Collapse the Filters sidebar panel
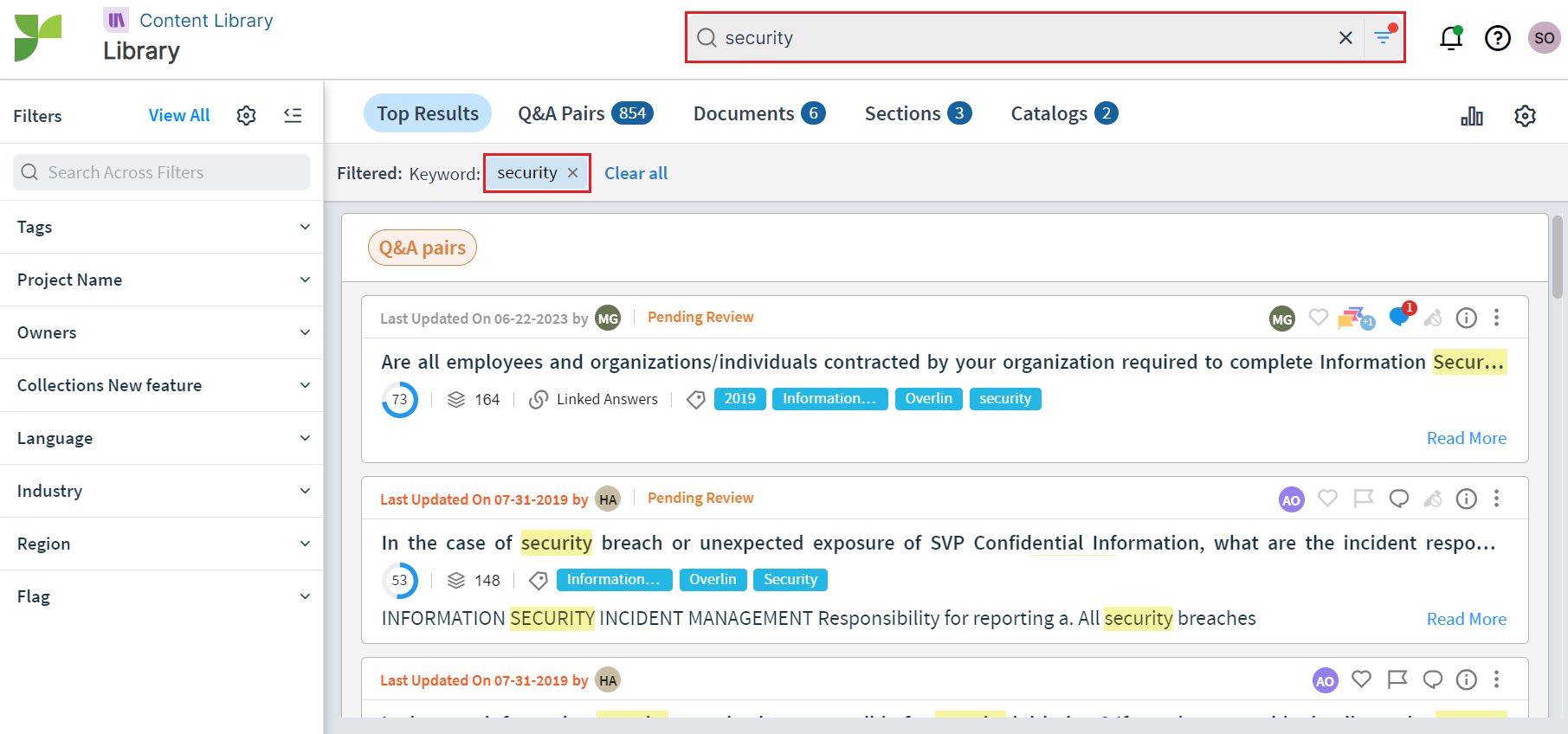 coord(293,116)
